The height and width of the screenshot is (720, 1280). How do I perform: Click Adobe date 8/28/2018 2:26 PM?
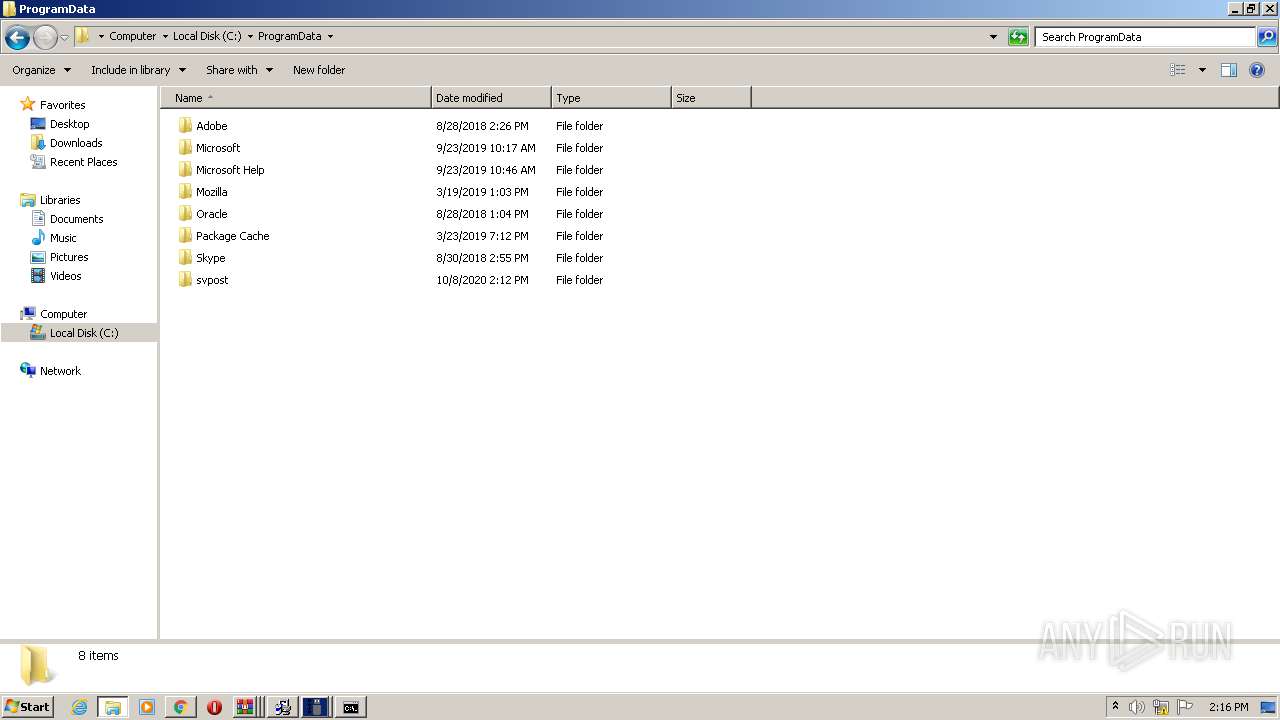[x=482, y=126]
